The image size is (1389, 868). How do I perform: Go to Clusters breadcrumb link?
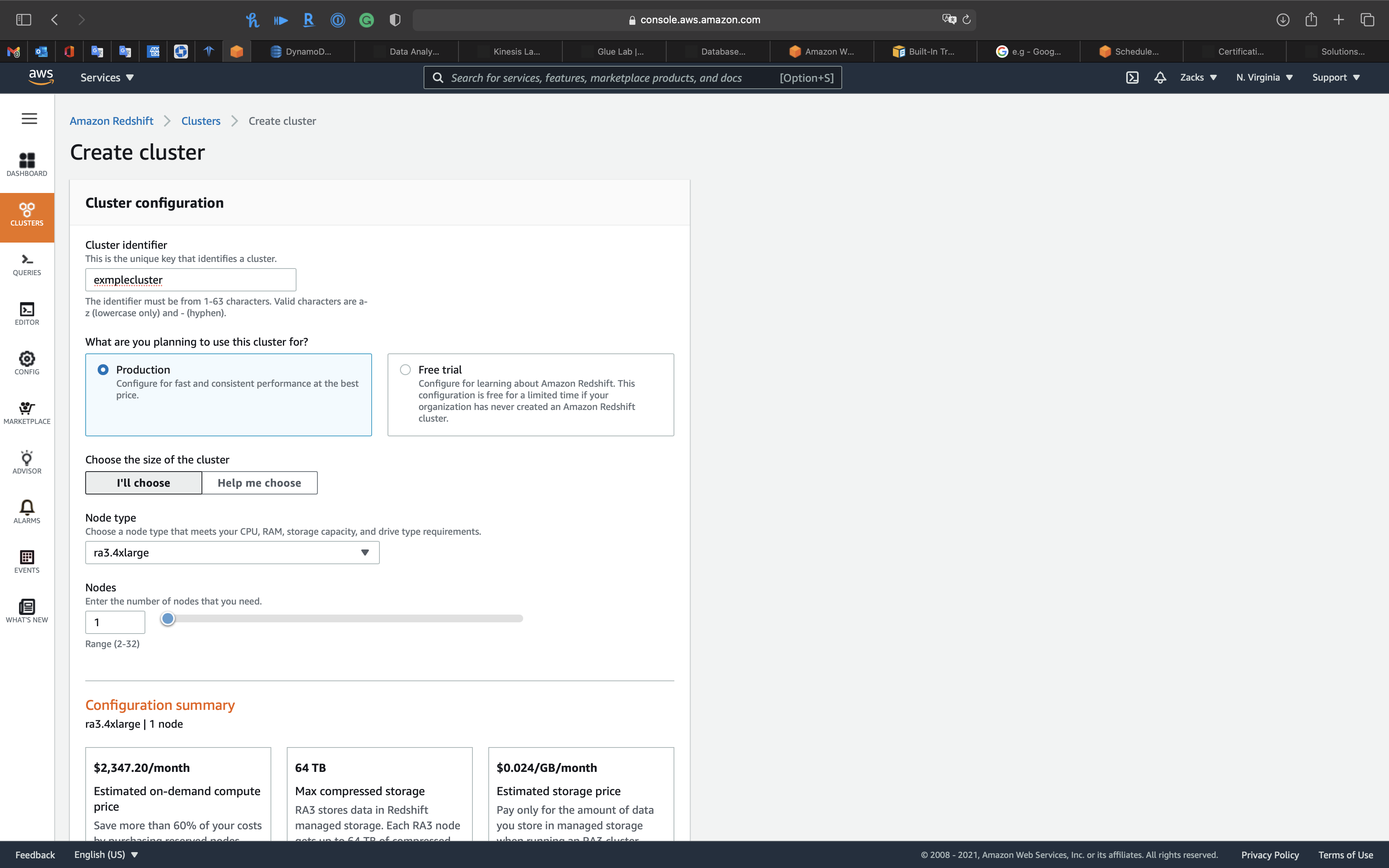tap(201, 121)
